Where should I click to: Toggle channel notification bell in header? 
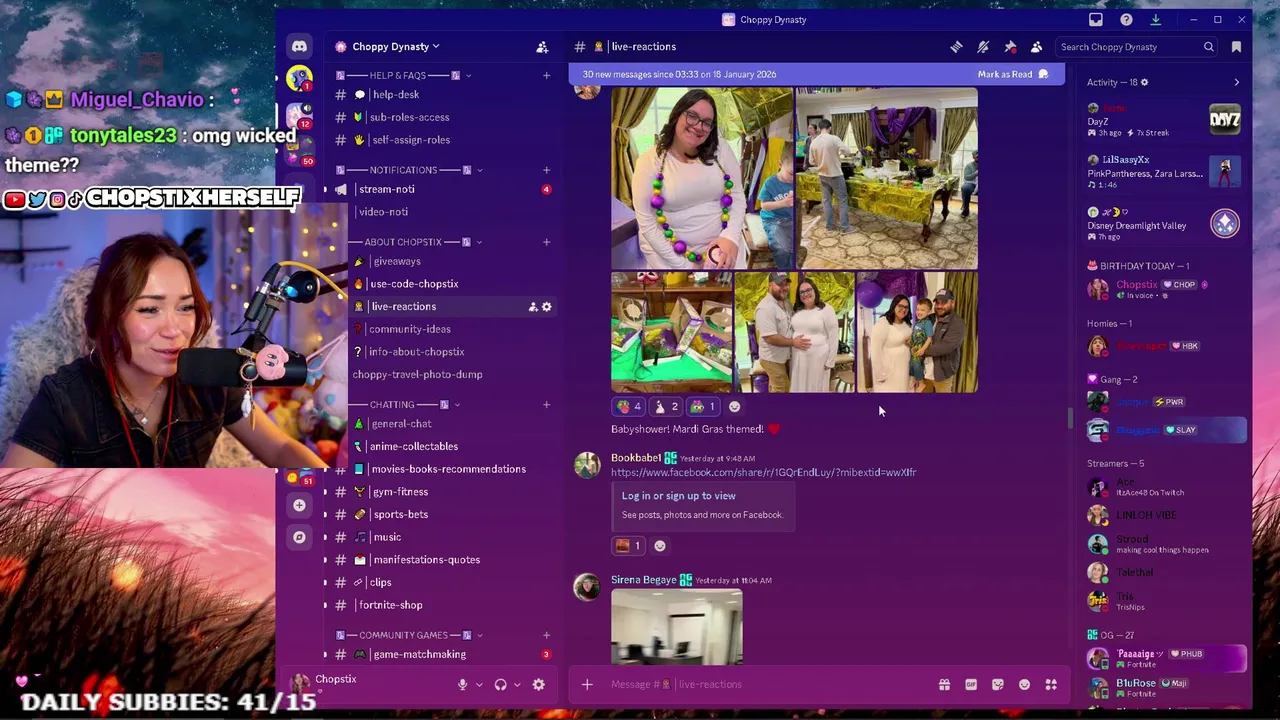click(983, 47)
